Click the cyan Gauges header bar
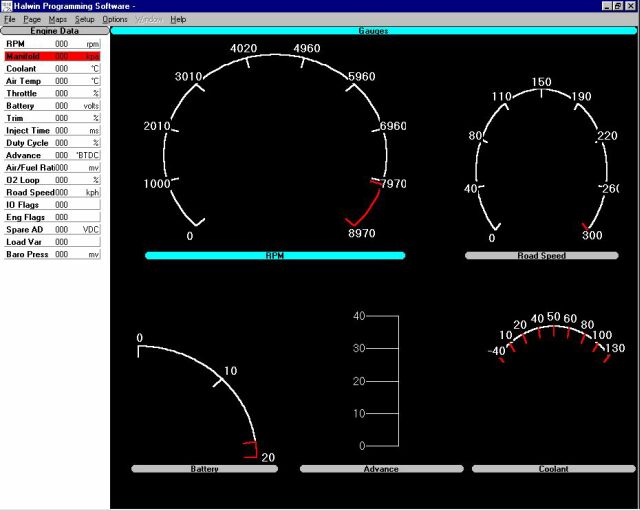Image resolution: width=640 pixels, height=511 pixels. [x=373, y=31]
